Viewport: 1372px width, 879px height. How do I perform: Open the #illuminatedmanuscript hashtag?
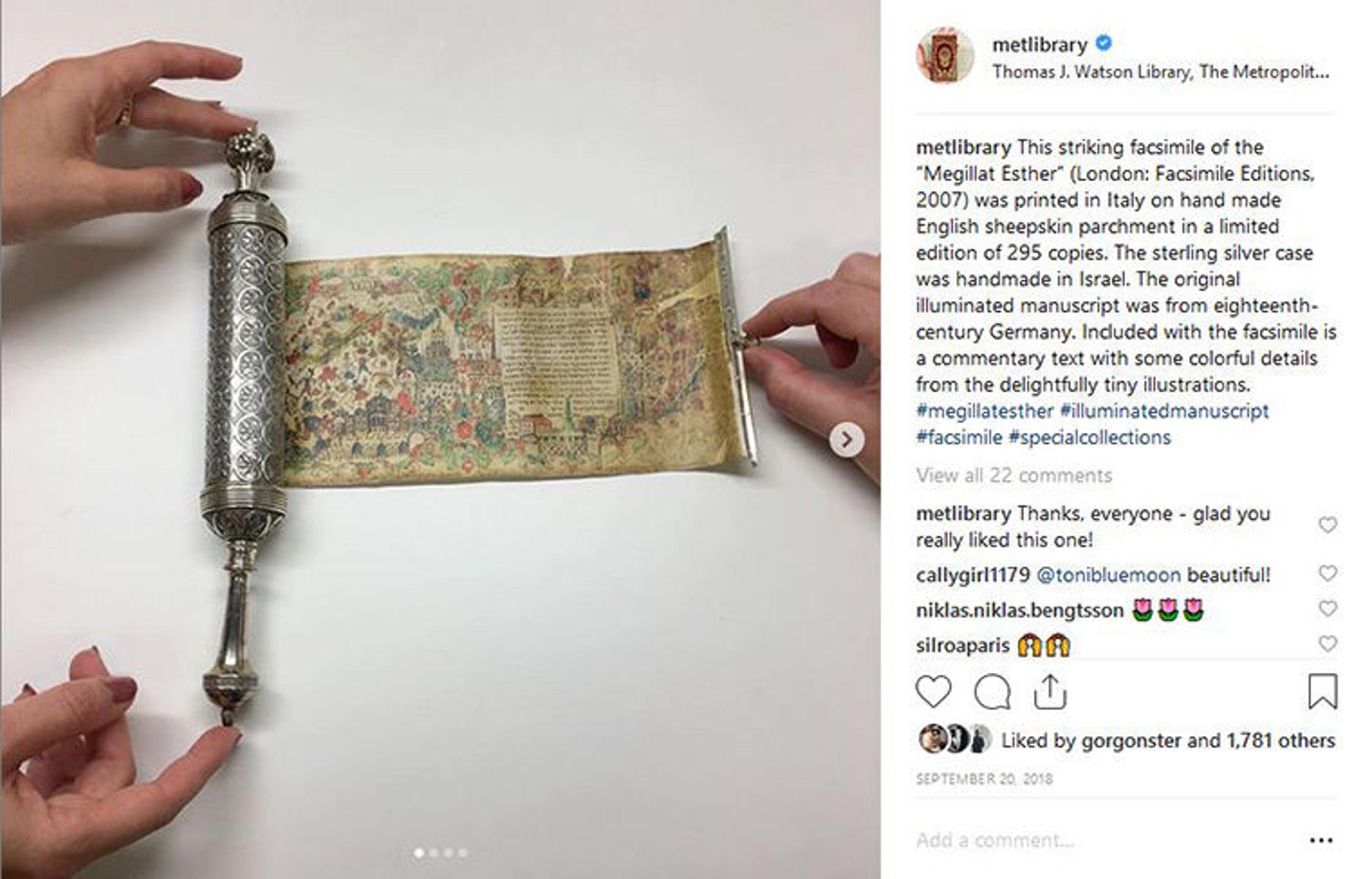point(1164,411)
